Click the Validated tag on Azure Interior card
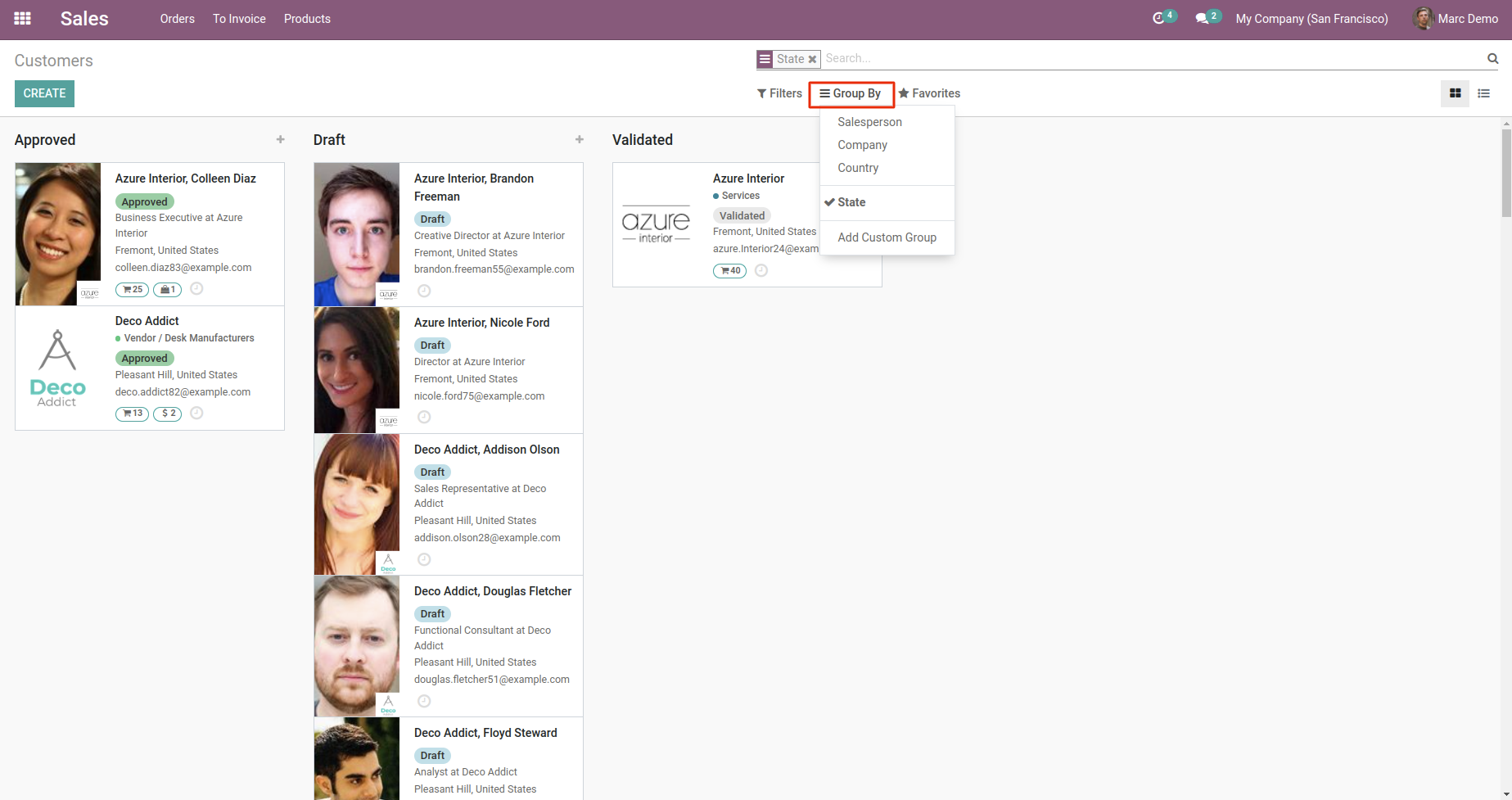This screenshot has height=800, width=1512. 742,215
